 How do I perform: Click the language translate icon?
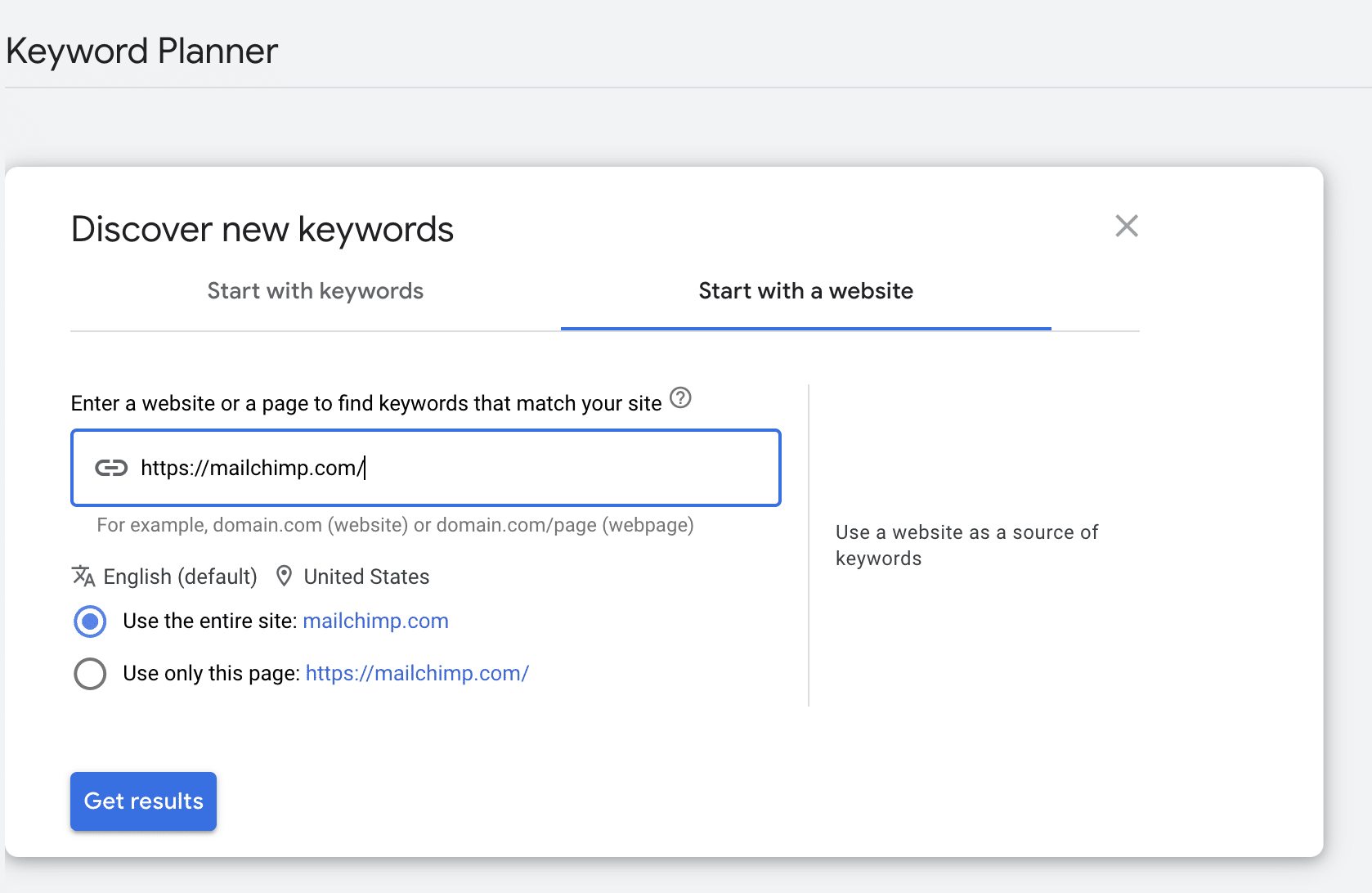[83, 576]
